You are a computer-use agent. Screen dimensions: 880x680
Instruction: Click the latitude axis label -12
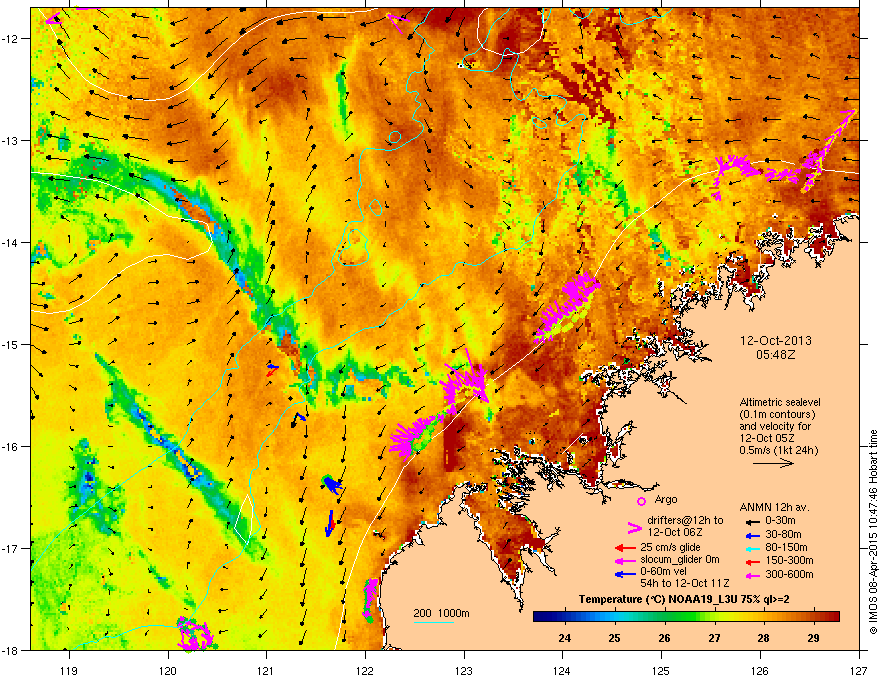pyautogui.click(x=10, y=39)
